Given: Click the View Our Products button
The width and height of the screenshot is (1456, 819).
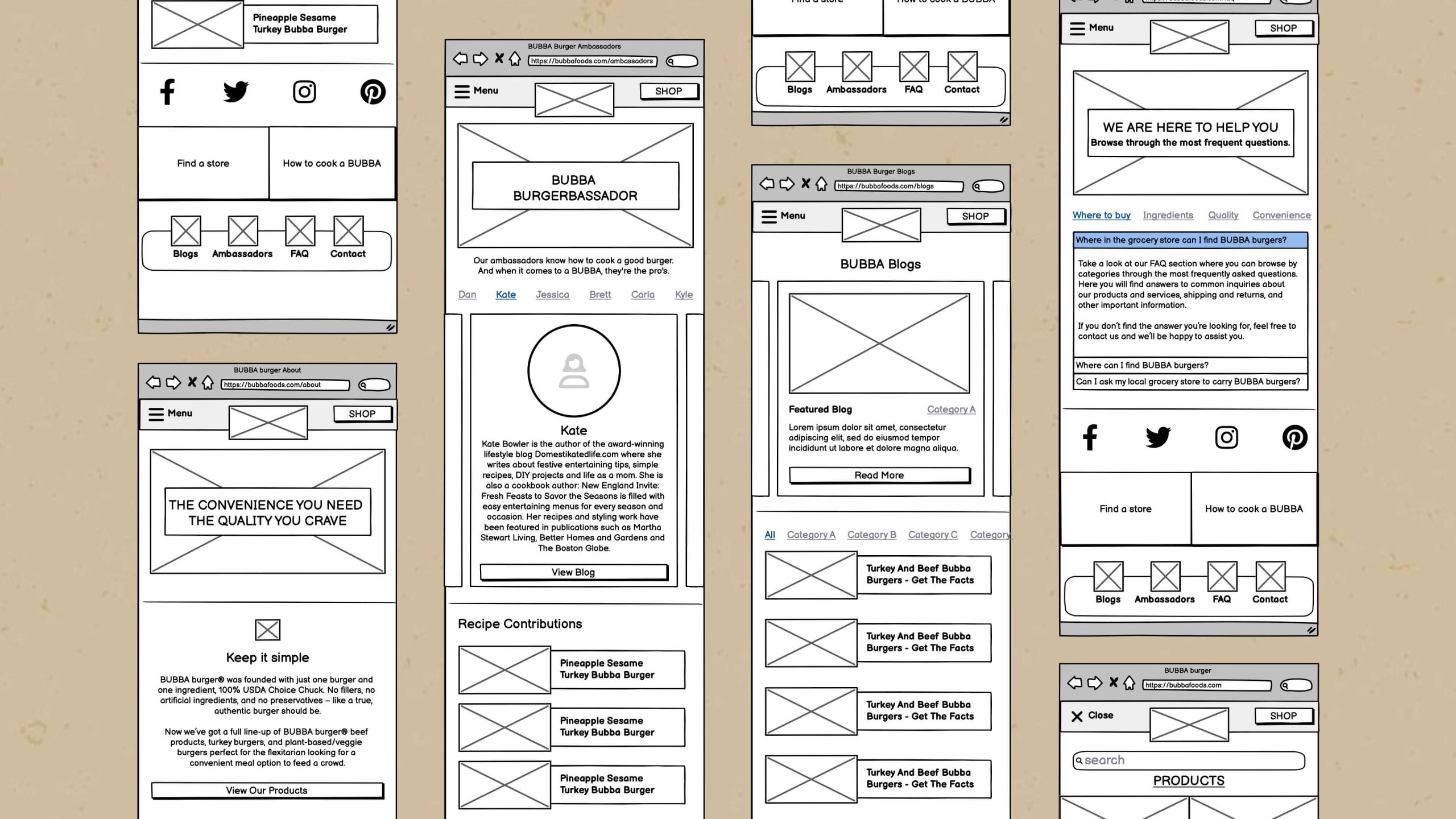Looking at the screenshot, I should 267,791.
